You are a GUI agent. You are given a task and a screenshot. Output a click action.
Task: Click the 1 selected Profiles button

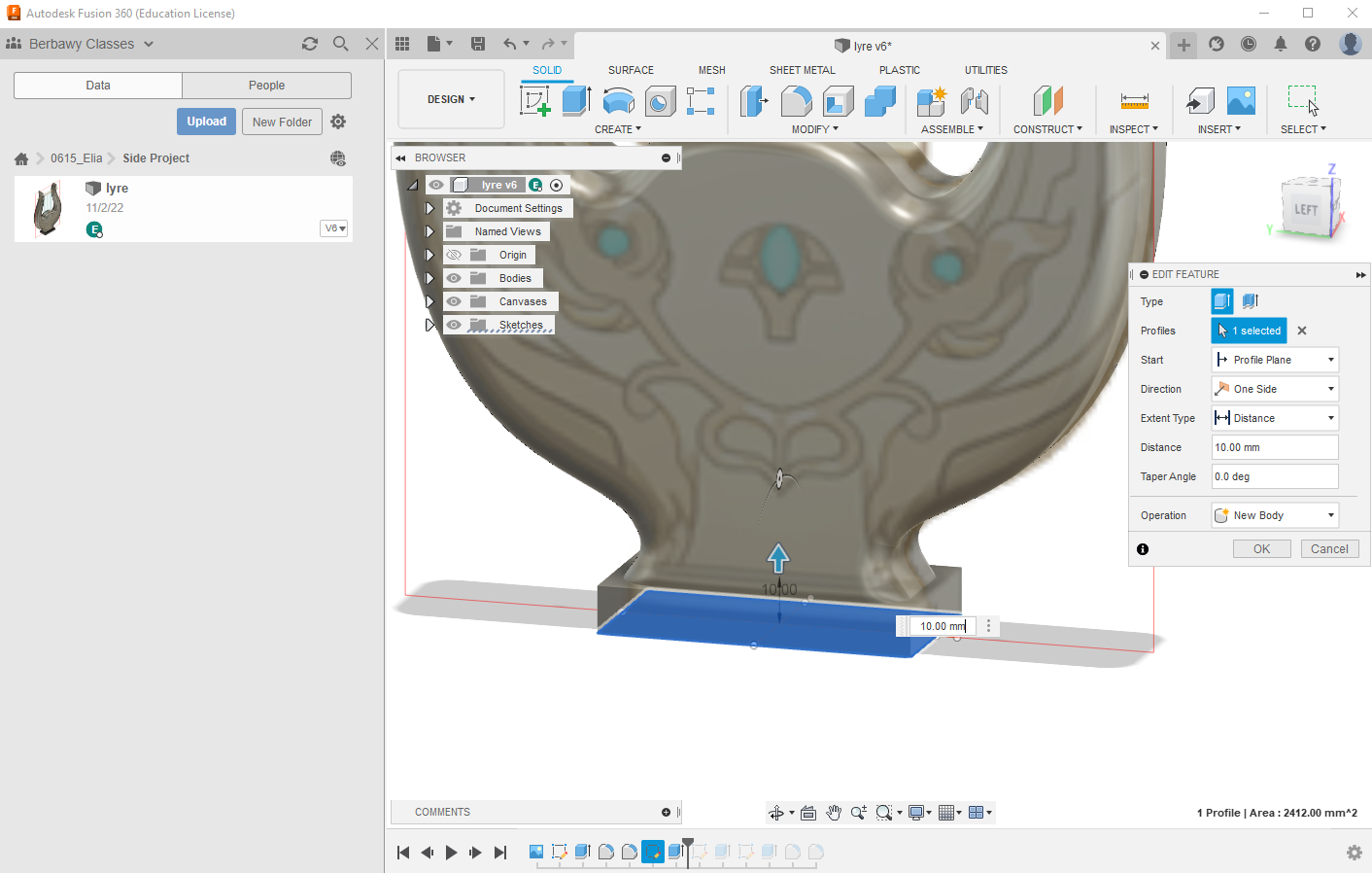(x=1250, y=331)
